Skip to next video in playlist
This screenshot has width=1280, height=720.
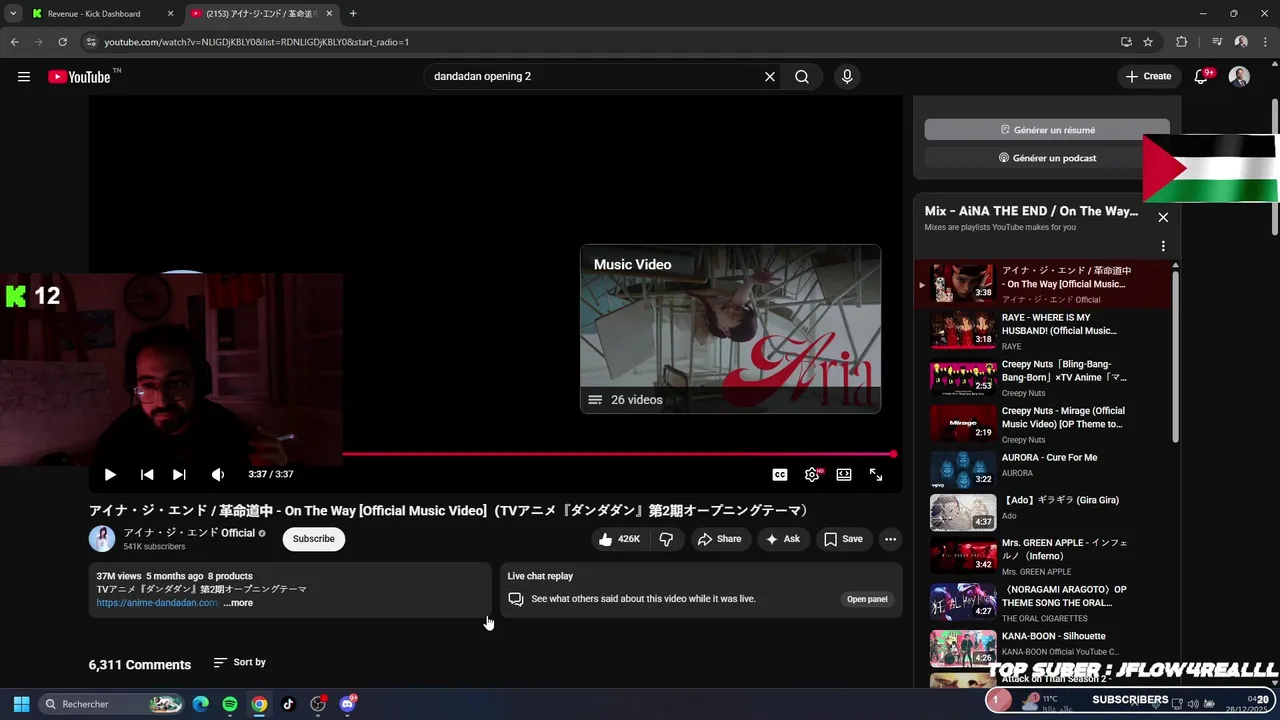click(179, 475)
